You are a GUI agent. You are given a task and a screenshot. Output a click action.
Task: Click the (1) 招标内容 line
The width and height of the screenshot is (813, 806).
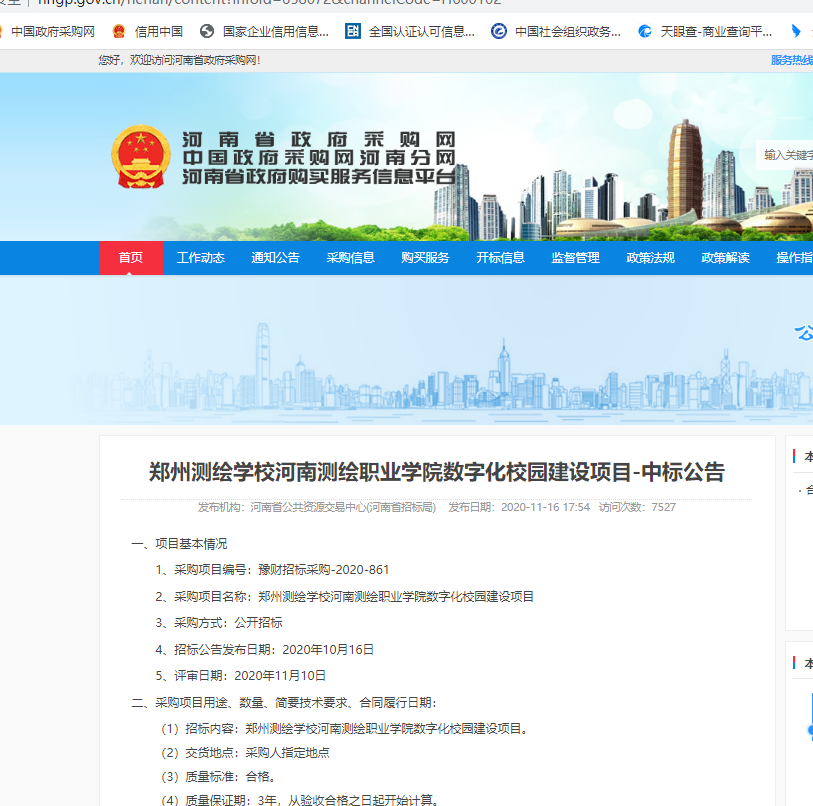(x=346, y=729)
